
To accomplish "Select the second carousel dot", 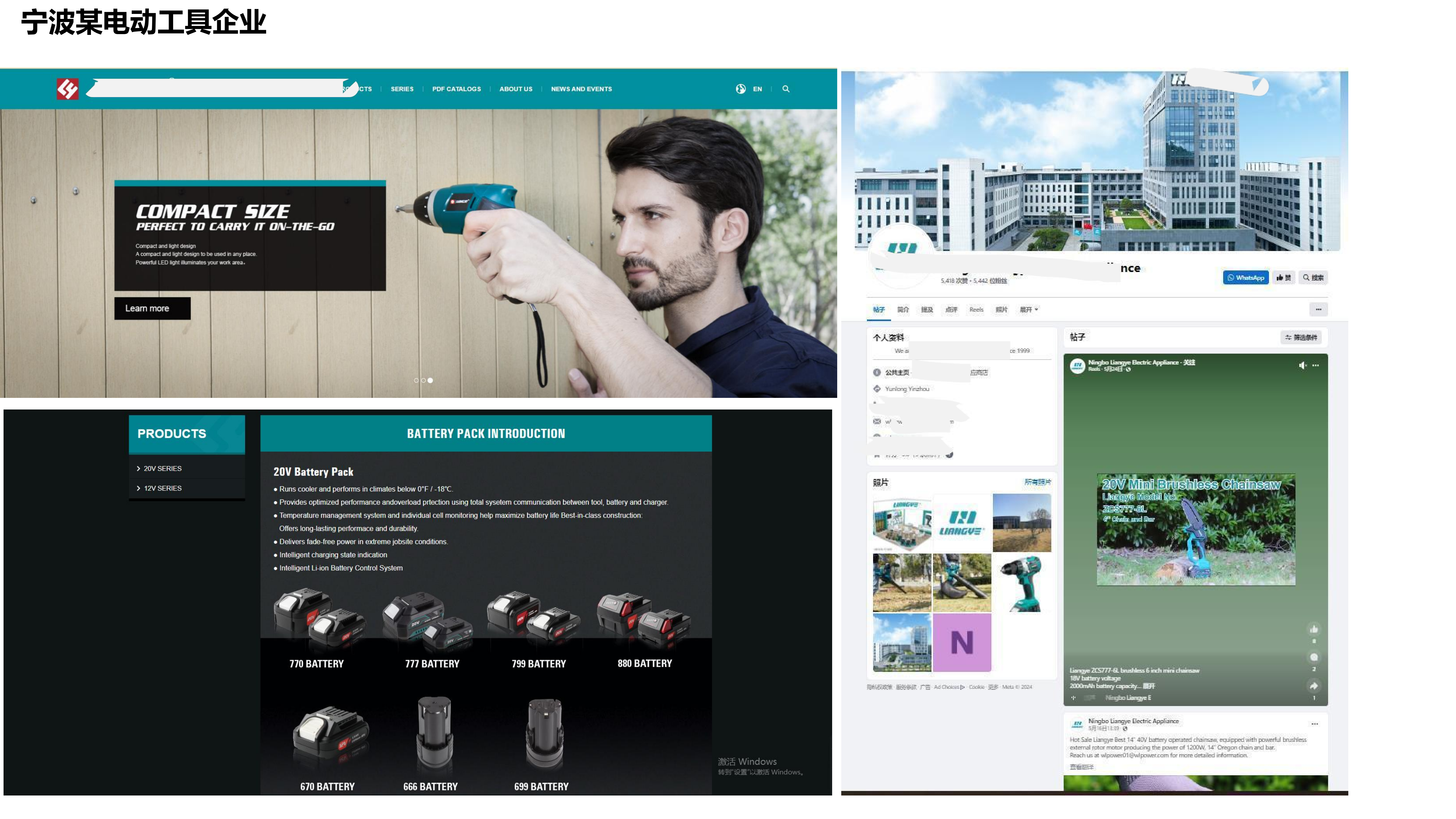I will [423, 380].
